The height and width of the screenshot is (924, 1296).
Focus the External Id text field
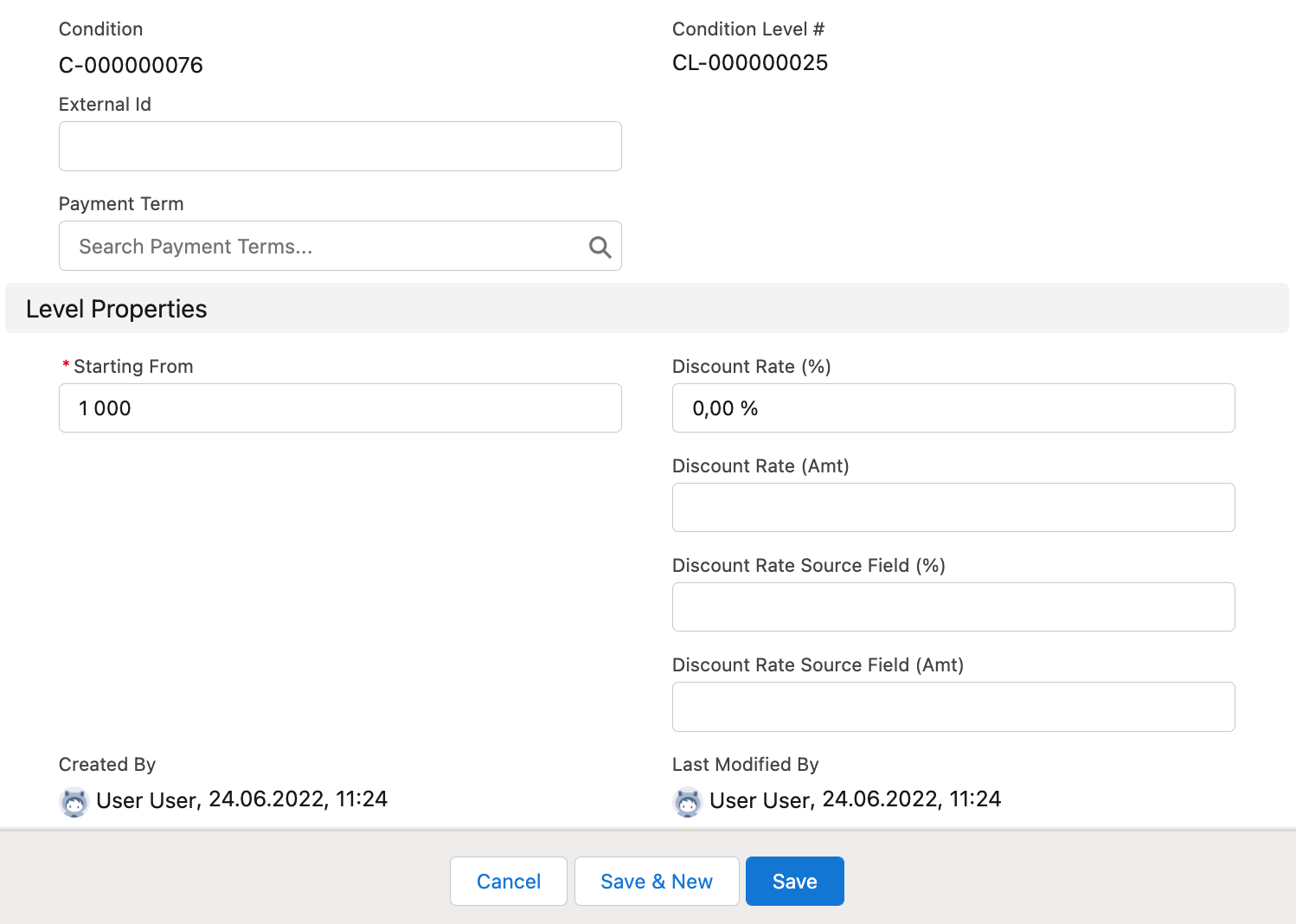pyautogui.click(x=340, y=146)
